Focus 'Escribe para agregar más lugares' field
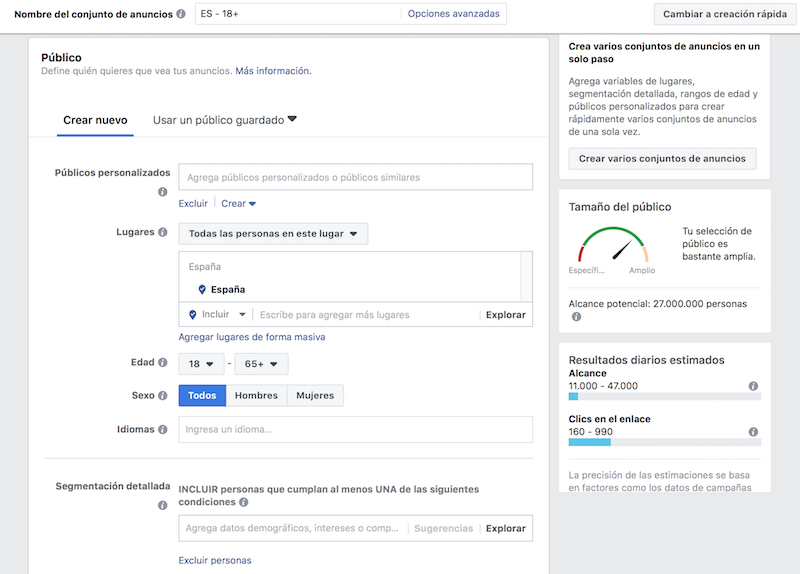The image size is (800, 574). (366, 315)
